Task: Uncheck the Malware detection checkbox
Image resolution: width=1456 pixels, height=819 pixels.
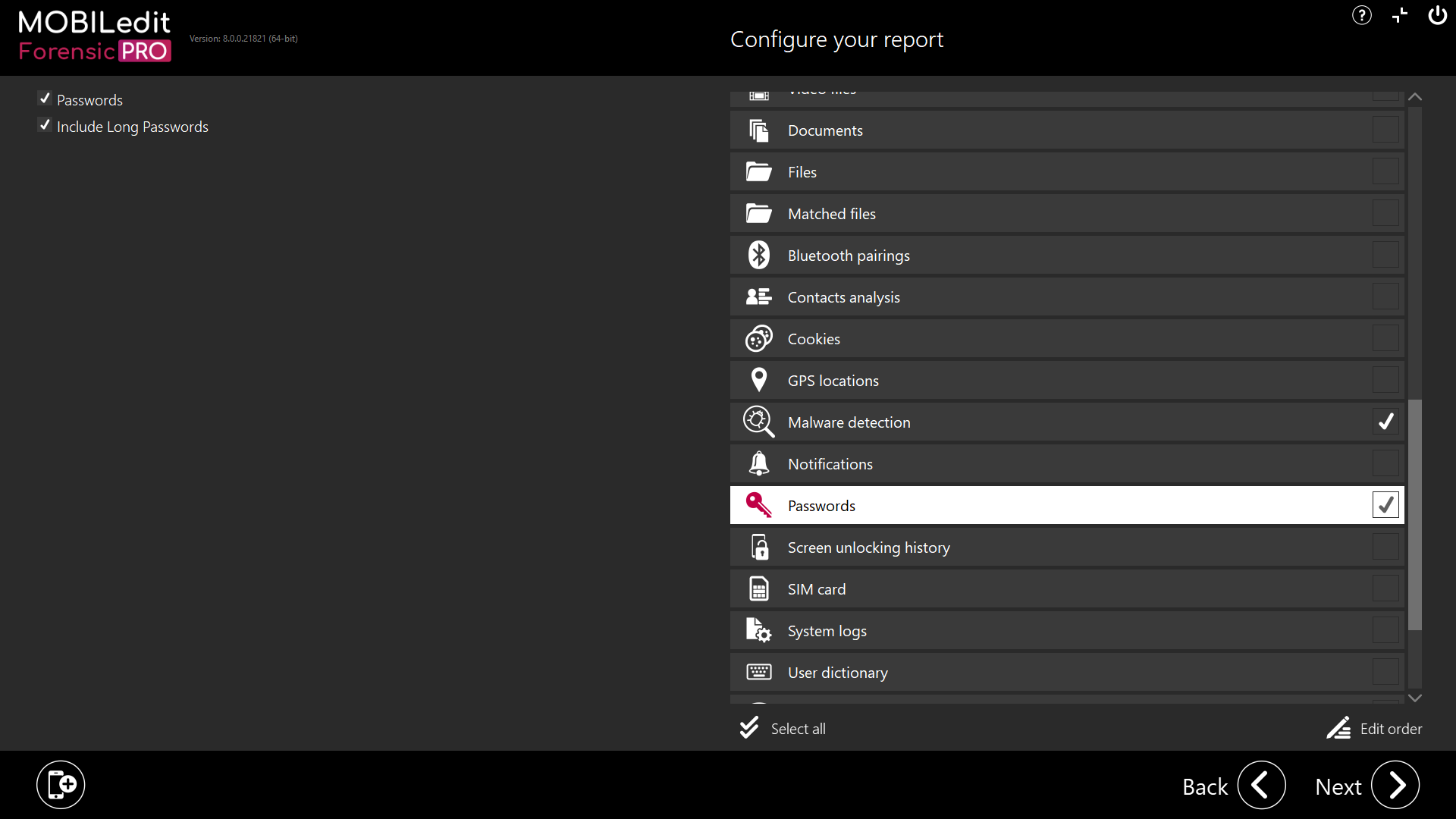Action: pyautogui.click(x=1385, y=422)
